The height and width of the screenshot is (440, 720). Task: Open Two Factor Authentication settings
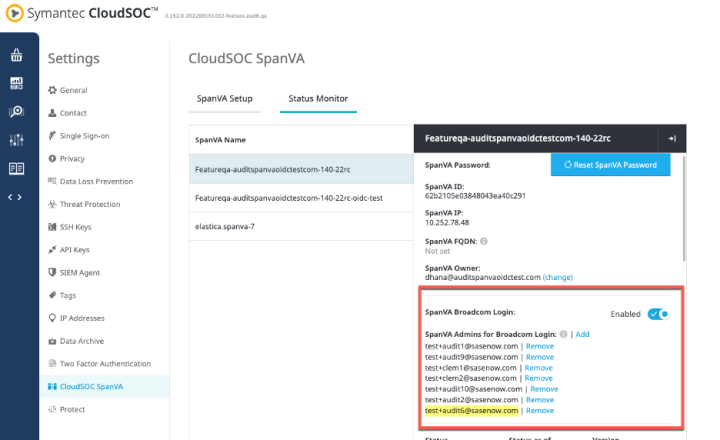pyautogui.click(x=105, y=364)
